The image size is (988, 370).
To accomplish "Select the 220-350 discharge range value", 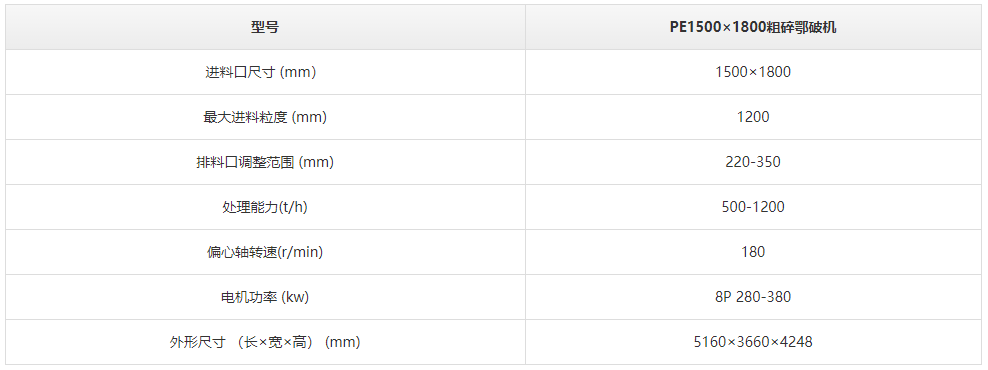I will [x=753, y=162].
